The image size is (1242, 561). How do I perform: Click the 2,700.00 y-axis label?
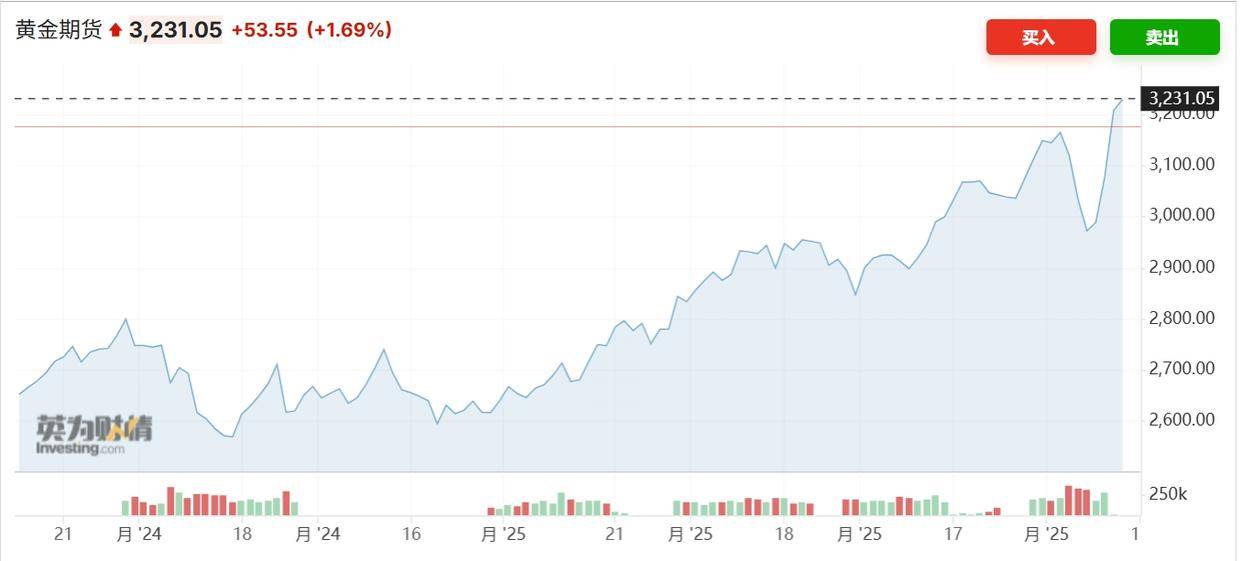tap(1182, 369)
